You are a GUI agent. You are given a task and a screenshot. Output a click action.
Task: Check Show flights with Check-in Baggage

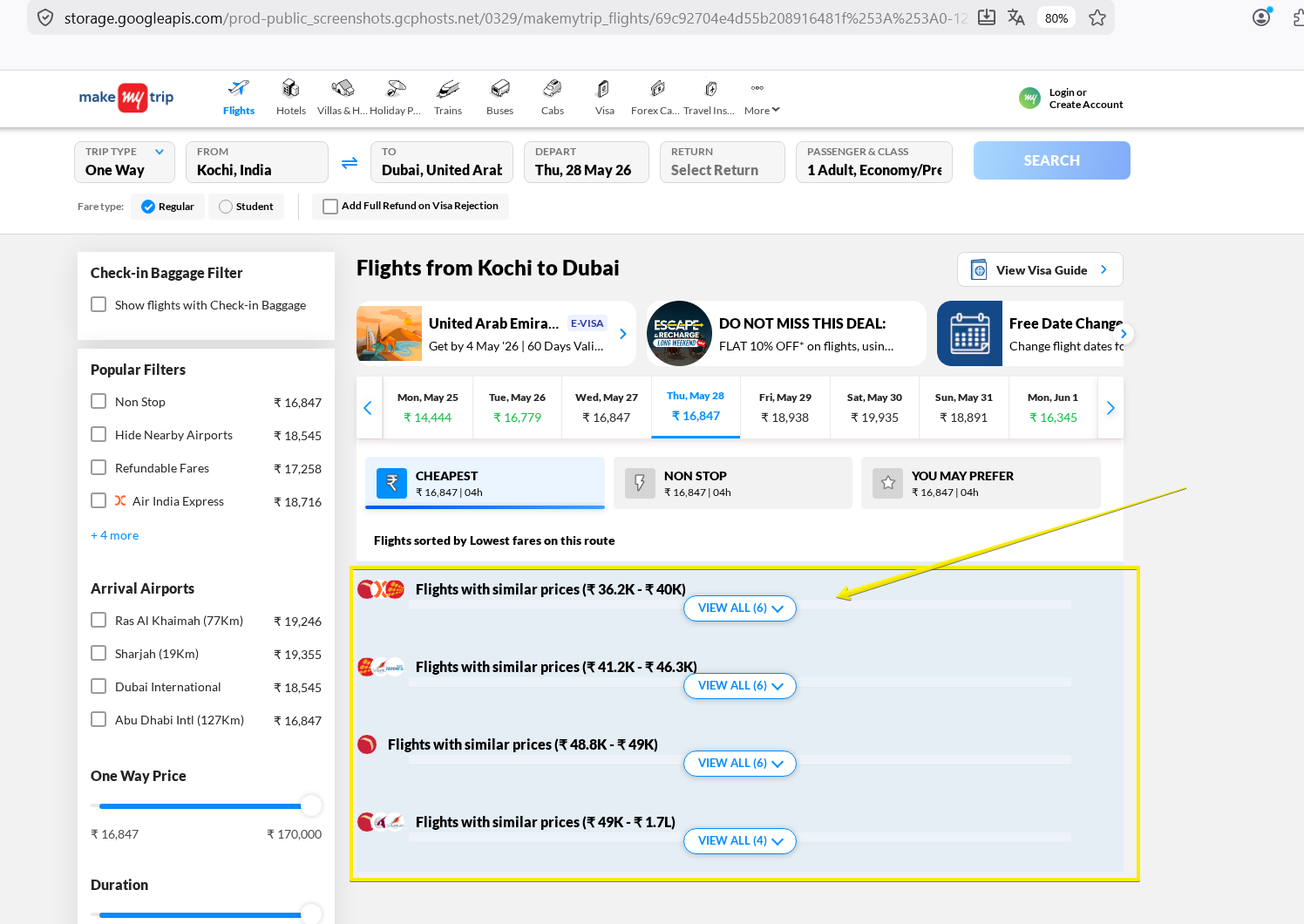[98, 305]
